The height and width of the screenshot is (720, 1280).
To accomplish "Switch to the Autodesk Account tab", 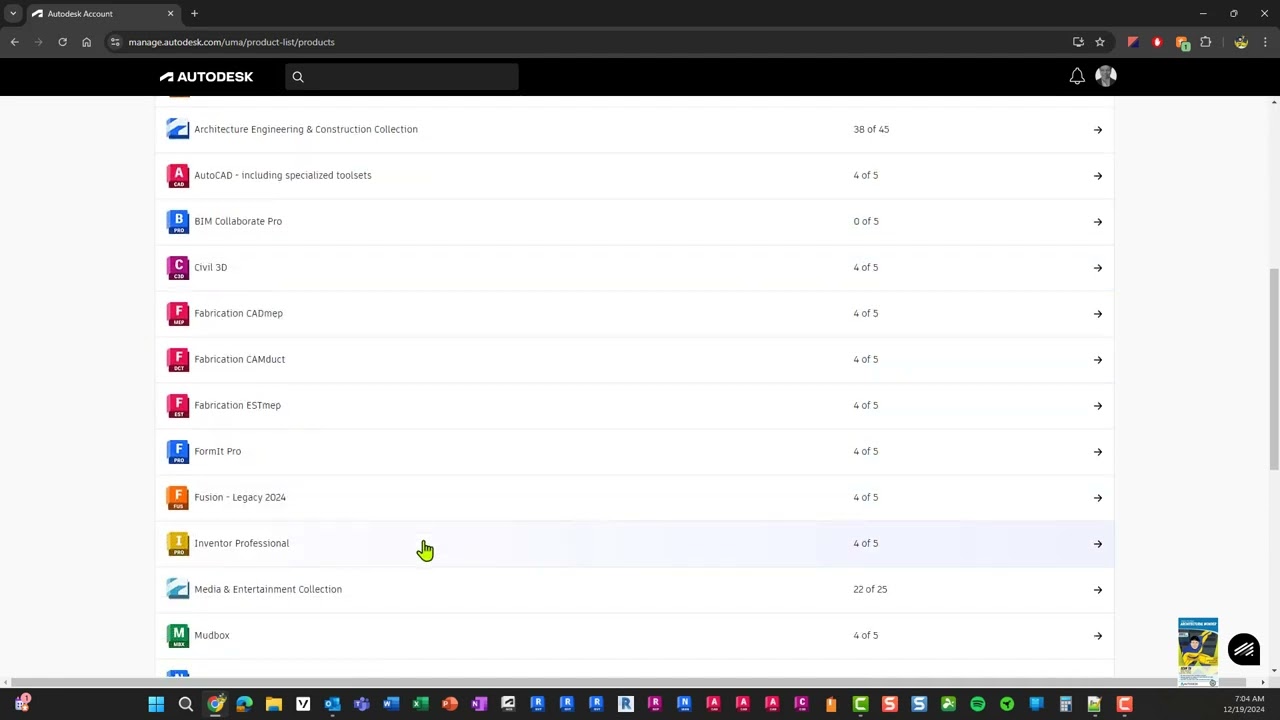I will [103, 13].
